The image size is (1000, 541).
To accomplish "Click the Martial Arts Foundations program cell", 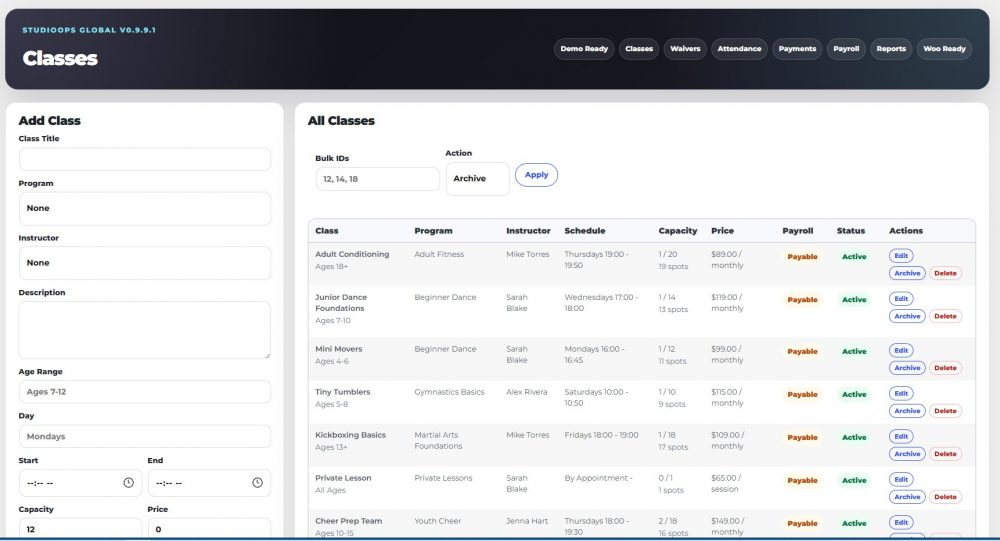I will (x=438, y=440).
